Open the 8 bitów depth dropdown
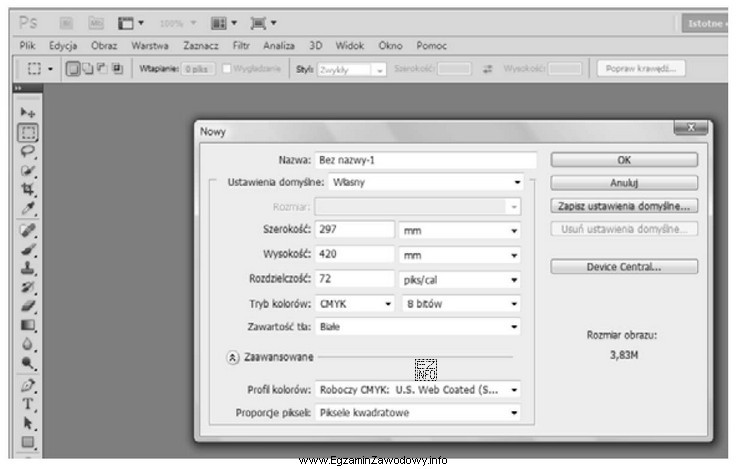Image resolution: width=747 pixels, height=469 pixels. pos(461,304)
